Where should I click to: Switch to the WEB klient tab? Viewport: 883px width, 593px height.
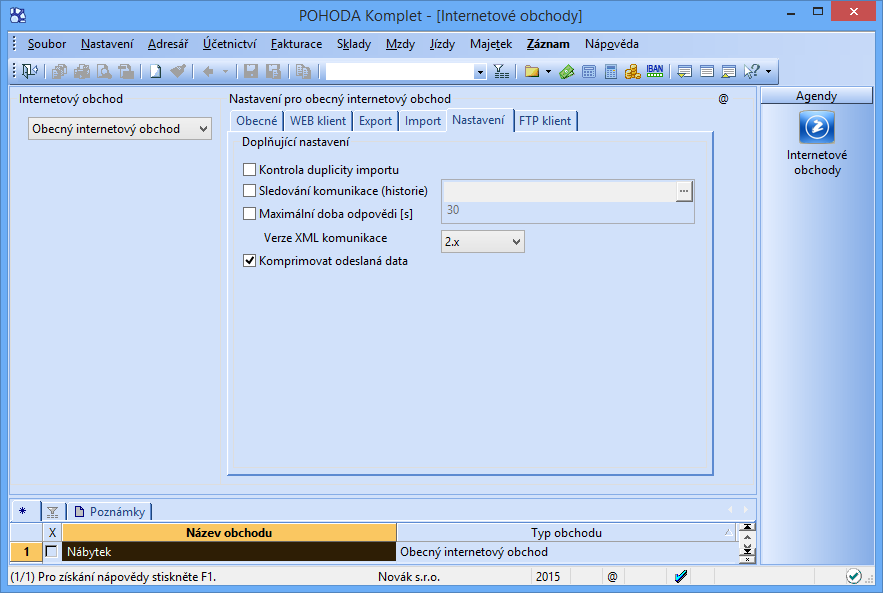[318, 121]
